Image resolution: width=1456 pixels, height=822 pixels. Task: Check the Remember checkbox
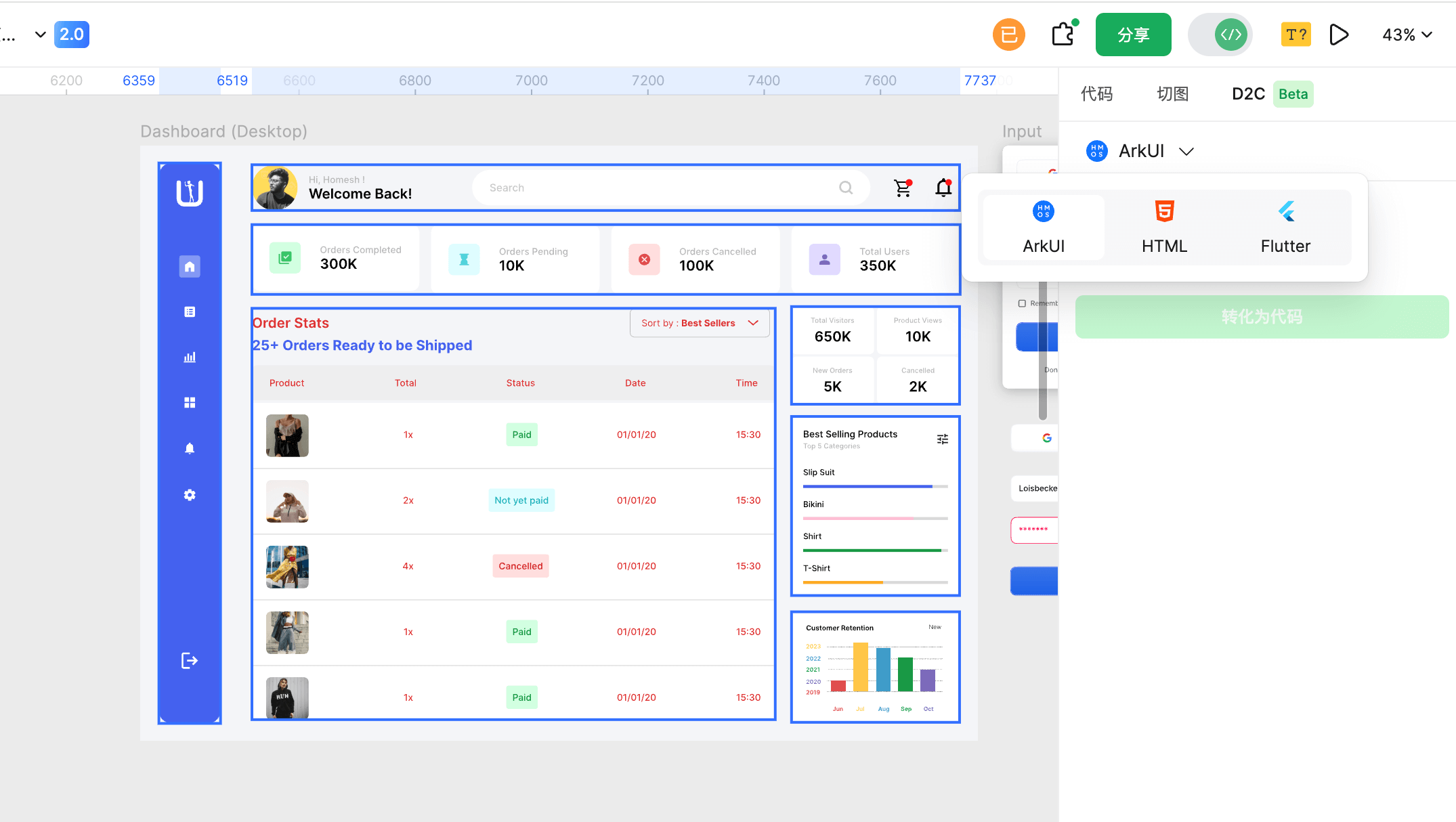coord(1022,303)
